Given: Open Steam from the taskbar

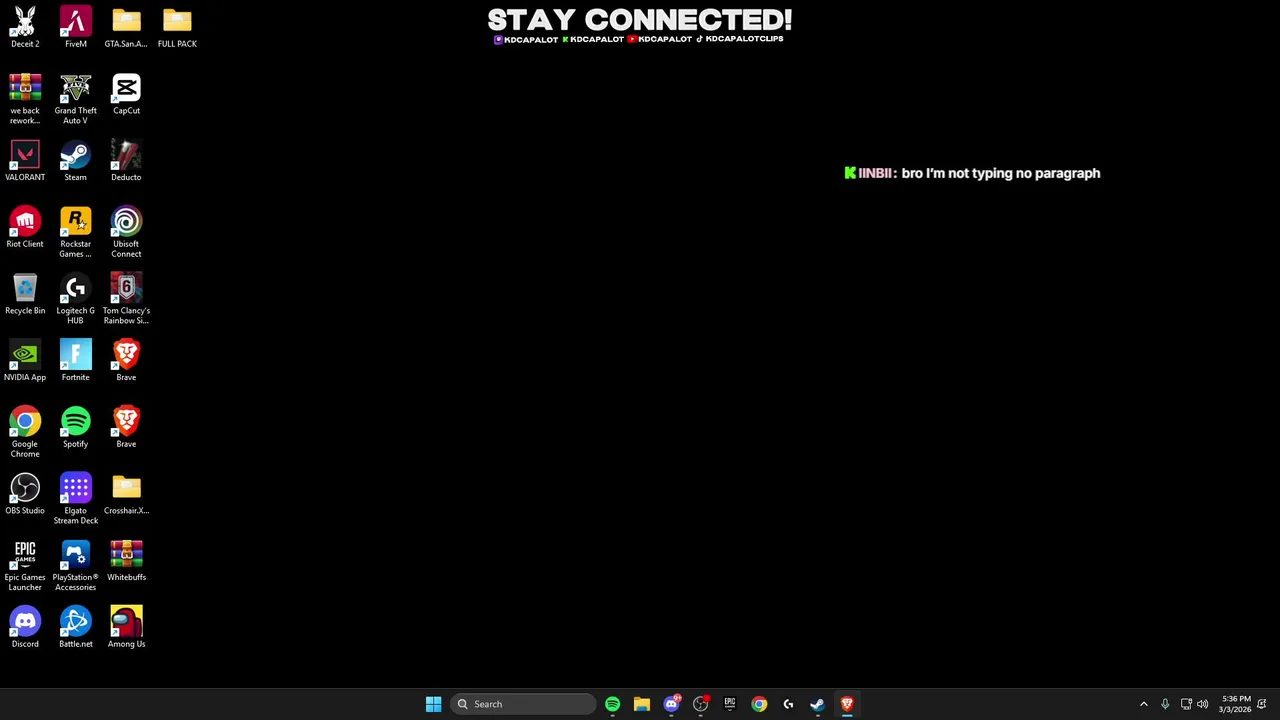Looking at the screenshot, I should point(817,704).
